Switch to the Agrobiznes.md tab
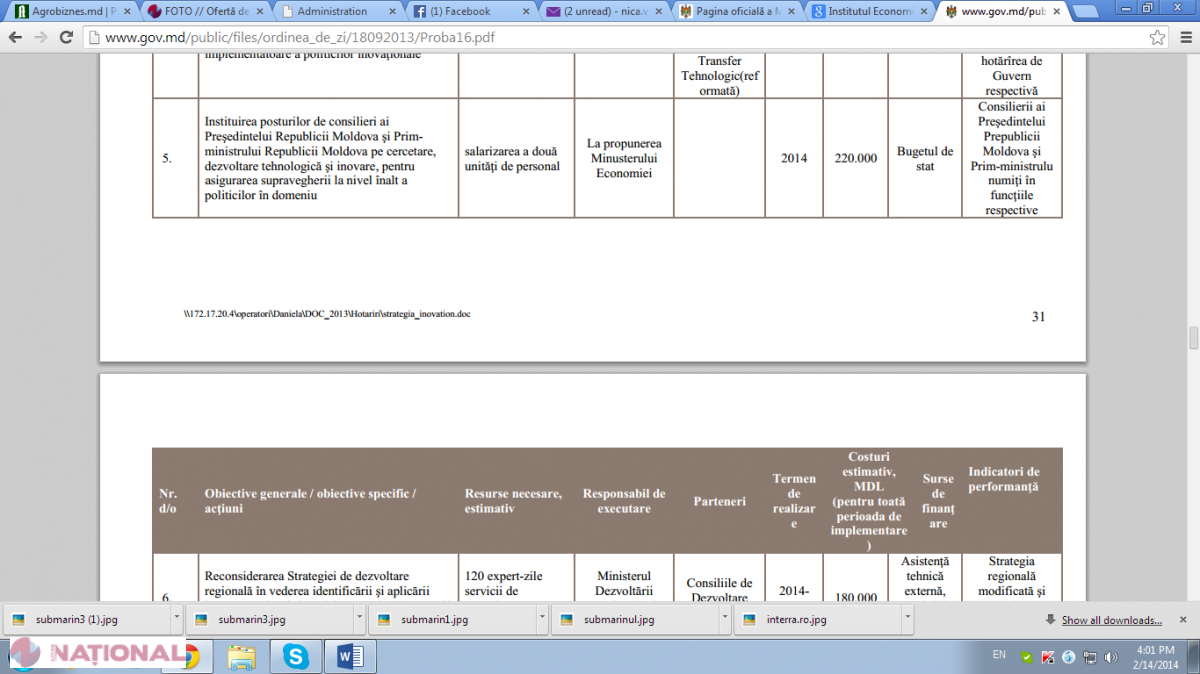Image resolution: width=1200 pixels, height=674 pixels. (70, 11)
